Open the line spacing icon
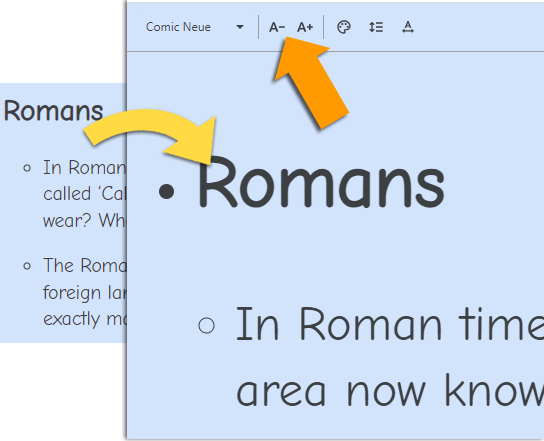The width and height of the screenshot is (544, 441). (x=376, y=27)
